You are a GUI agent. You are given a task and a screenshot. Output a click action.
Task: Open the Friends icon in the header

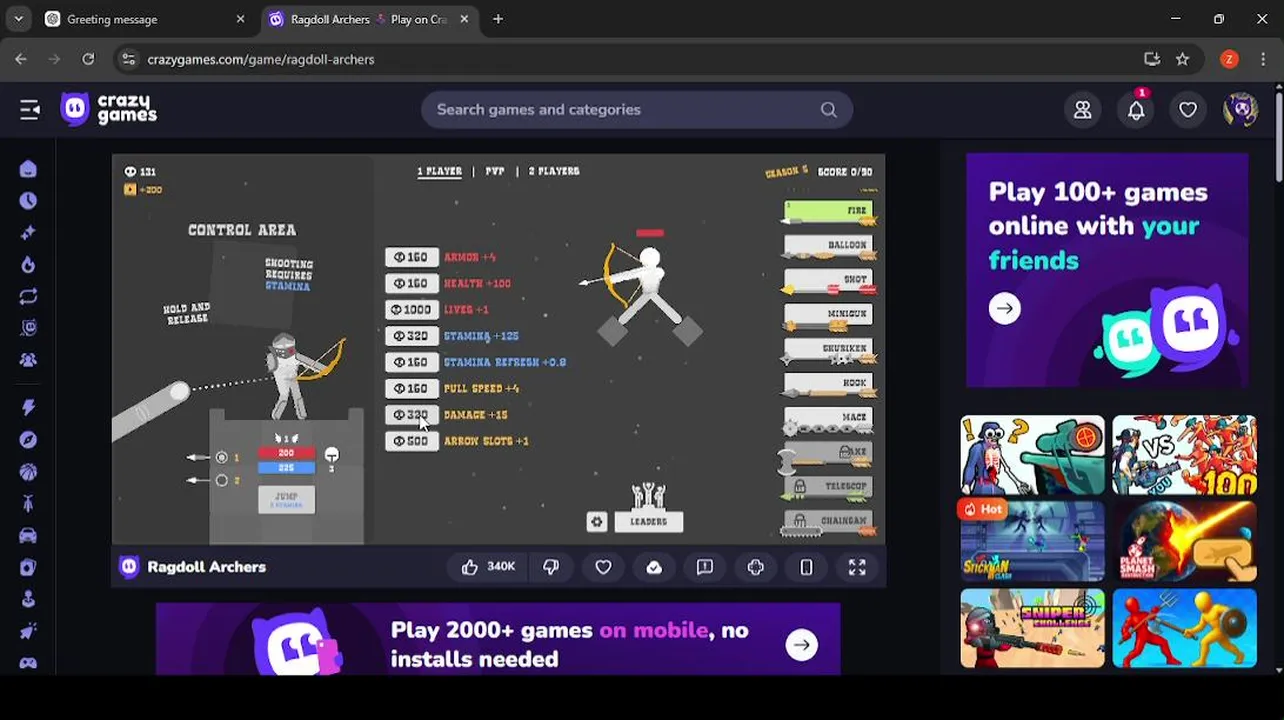coord(1083,110)
